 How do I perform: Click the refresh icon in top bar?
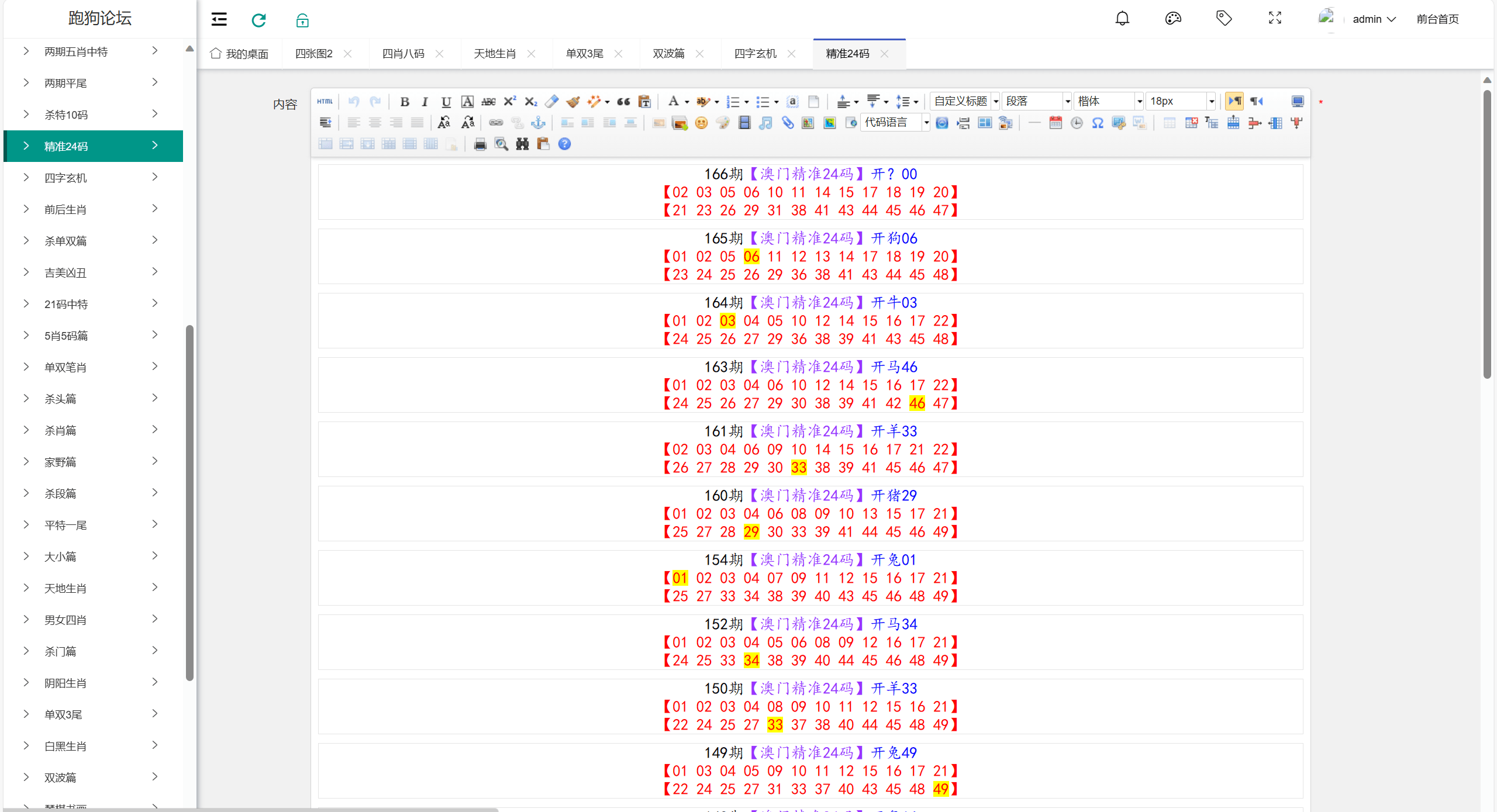point(258,20)
